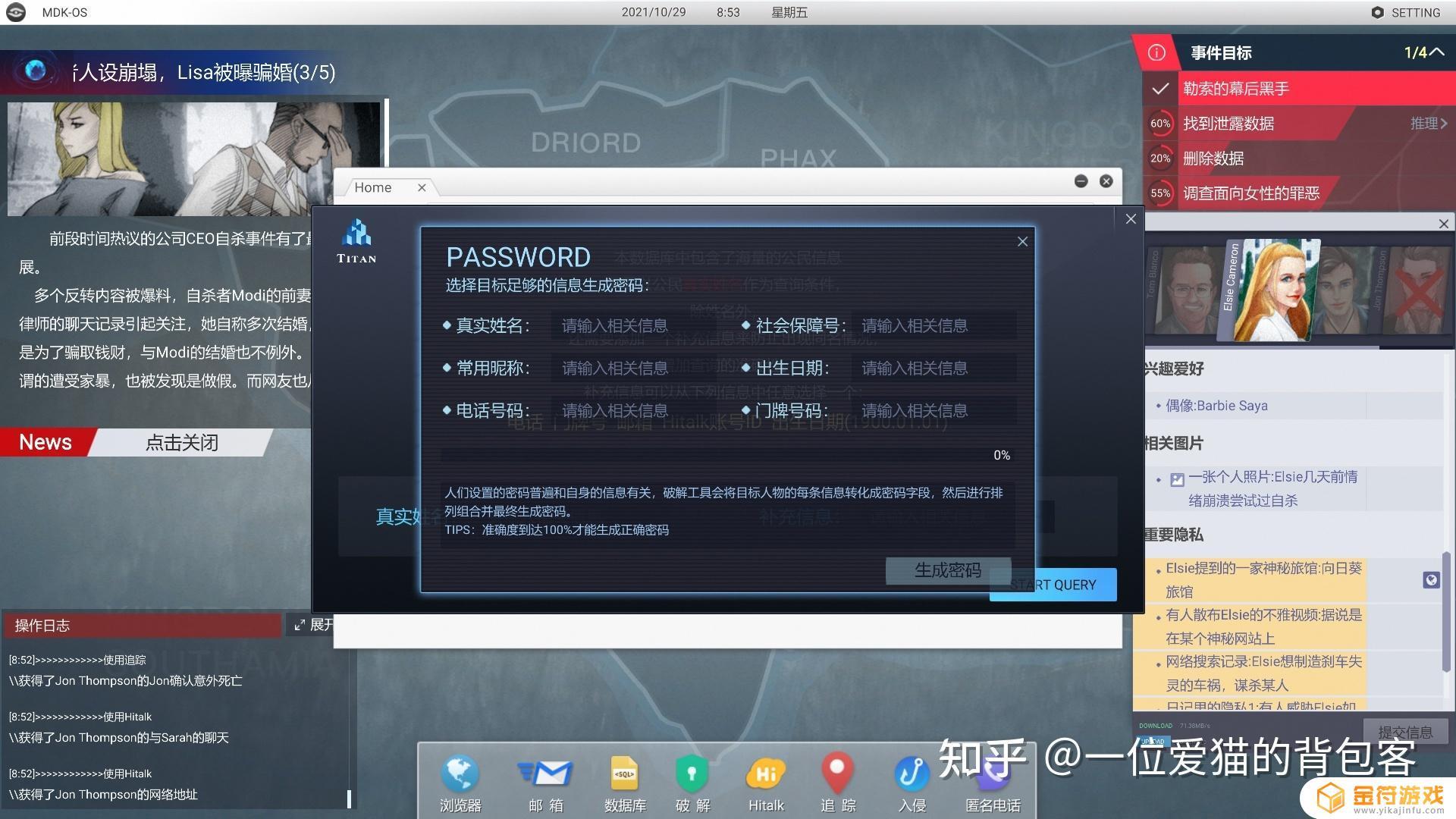The width and height of the screenshot is (1456, 819).
Task: Open SETTING gear in top bar
Action: [x=1405, y=12]
